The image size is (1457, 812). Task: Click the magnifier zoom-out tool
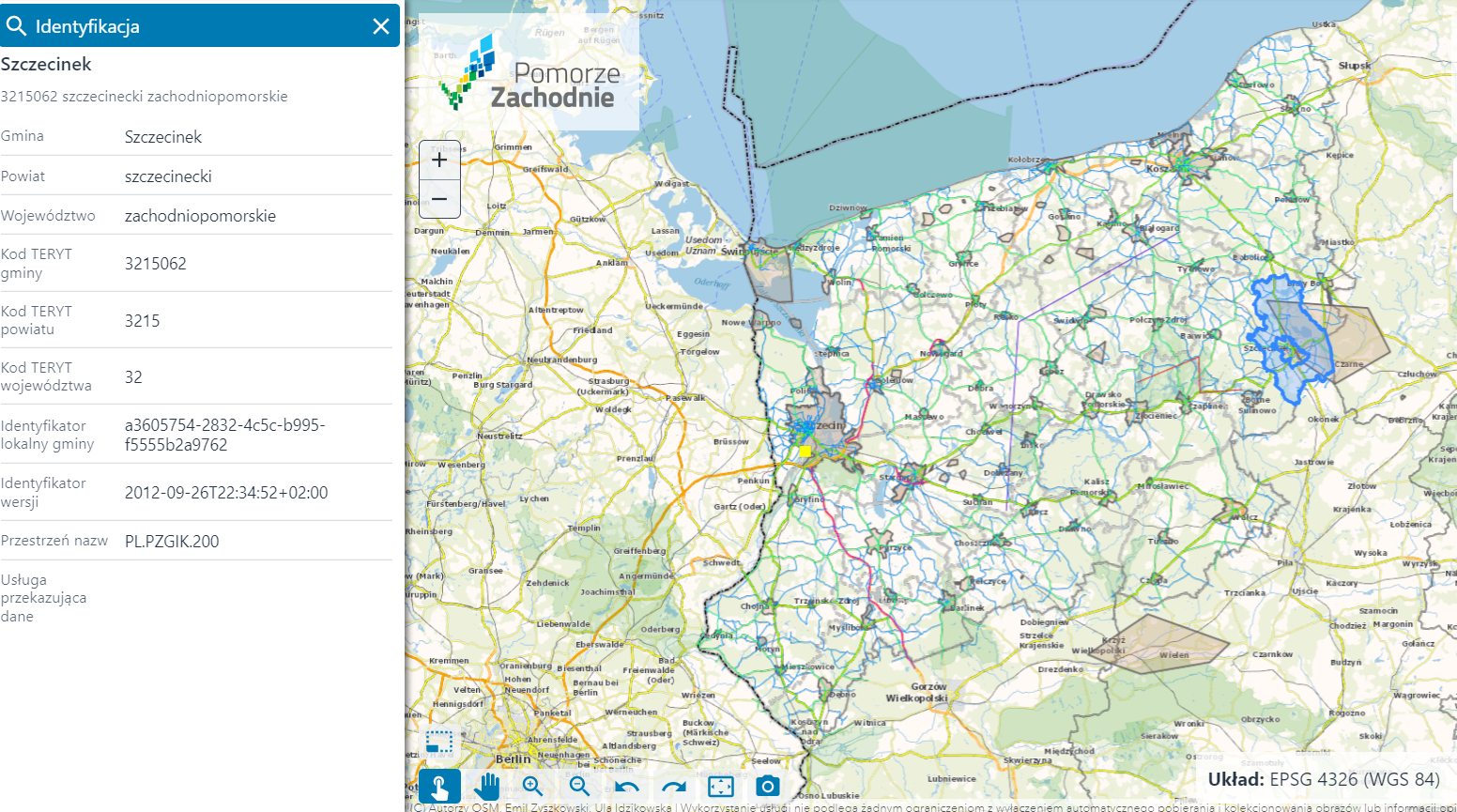click(x=580, y=787)
